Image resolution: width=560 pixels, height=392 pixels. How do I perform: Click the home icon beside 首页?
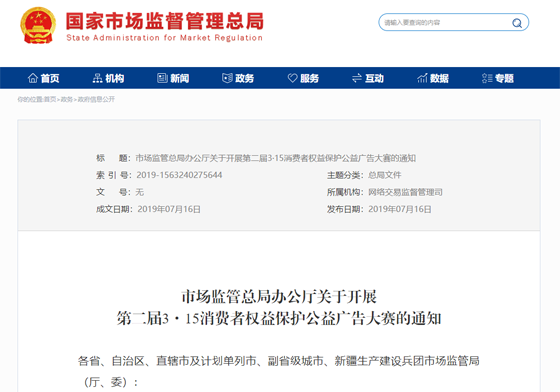33,78
